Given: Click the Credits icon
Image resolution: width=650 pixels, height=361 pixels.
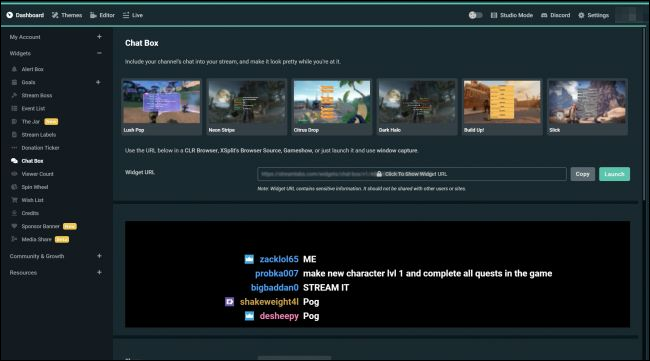Looking at the screenshot, I should [x=14, y=213].
